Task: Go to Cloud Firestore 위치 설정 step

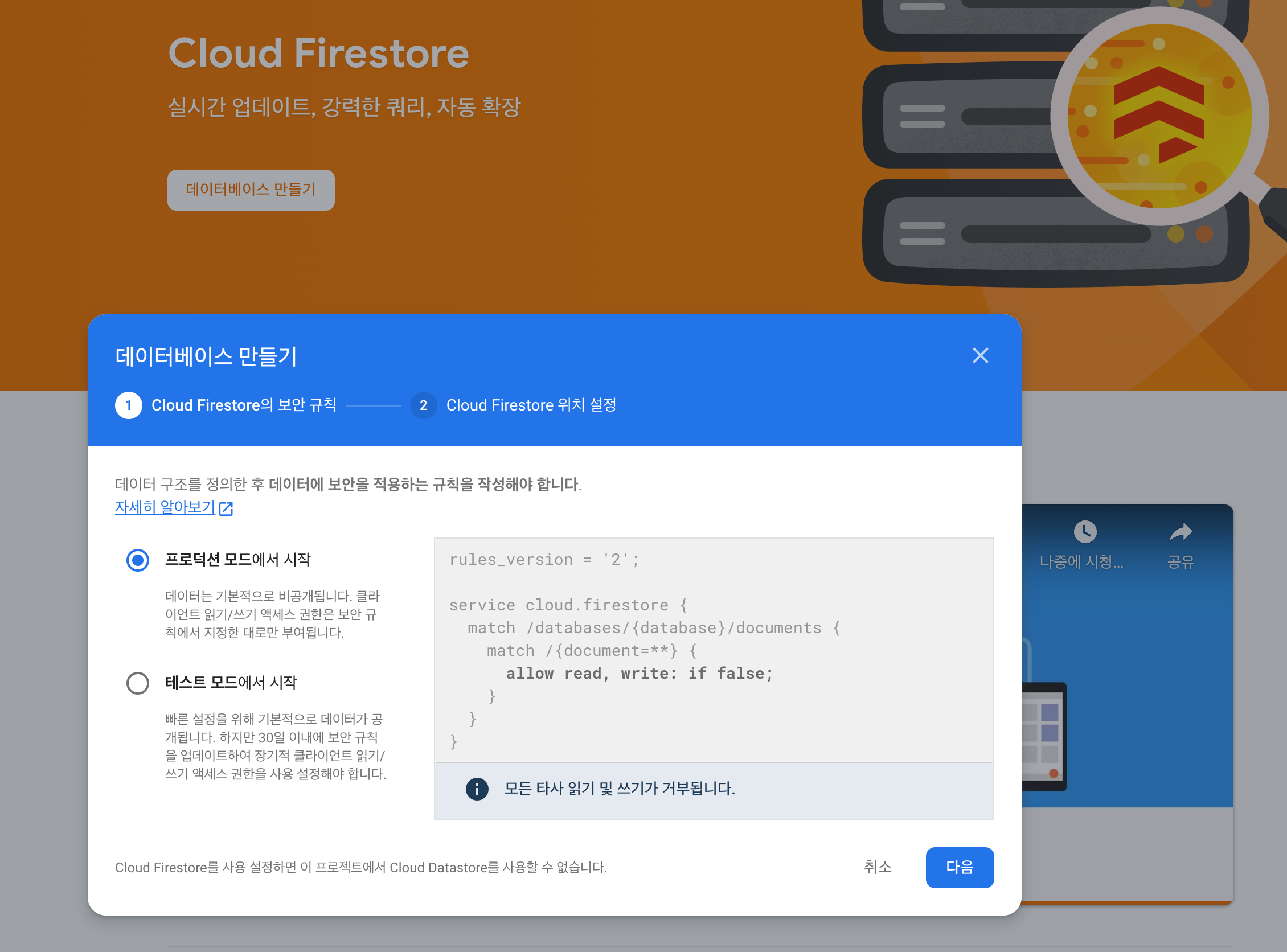Action: tap(531, 405)
